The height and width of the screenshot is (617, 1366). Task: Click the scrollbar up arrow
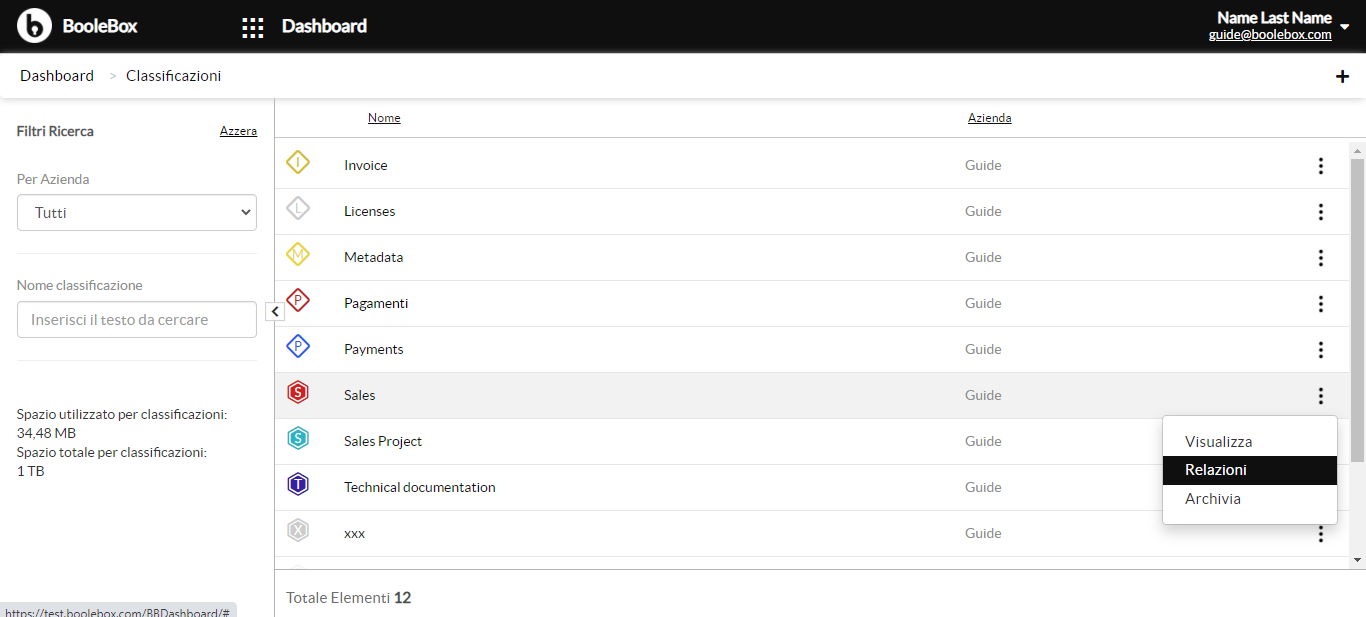(x=1357, y=151)
